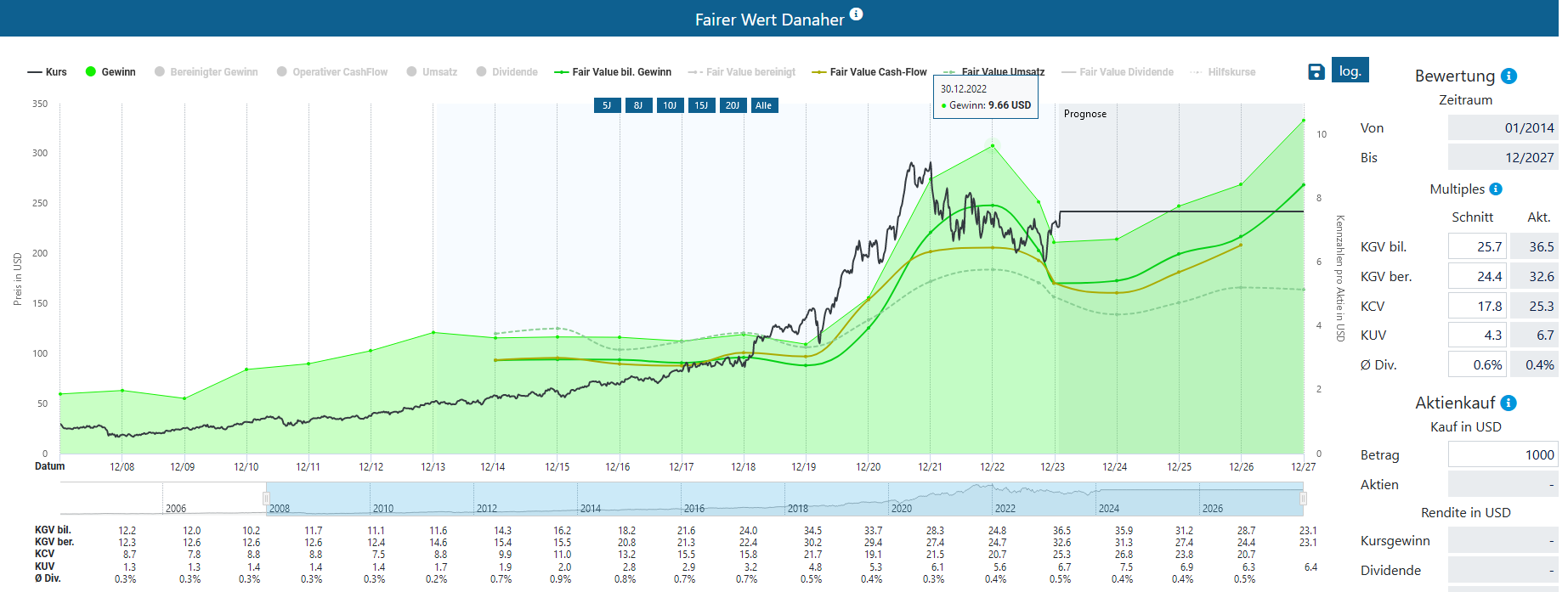Toggle the Fair Value Umsatz legend entry
The image size is (1568, 592).
(x=994, y=72)
